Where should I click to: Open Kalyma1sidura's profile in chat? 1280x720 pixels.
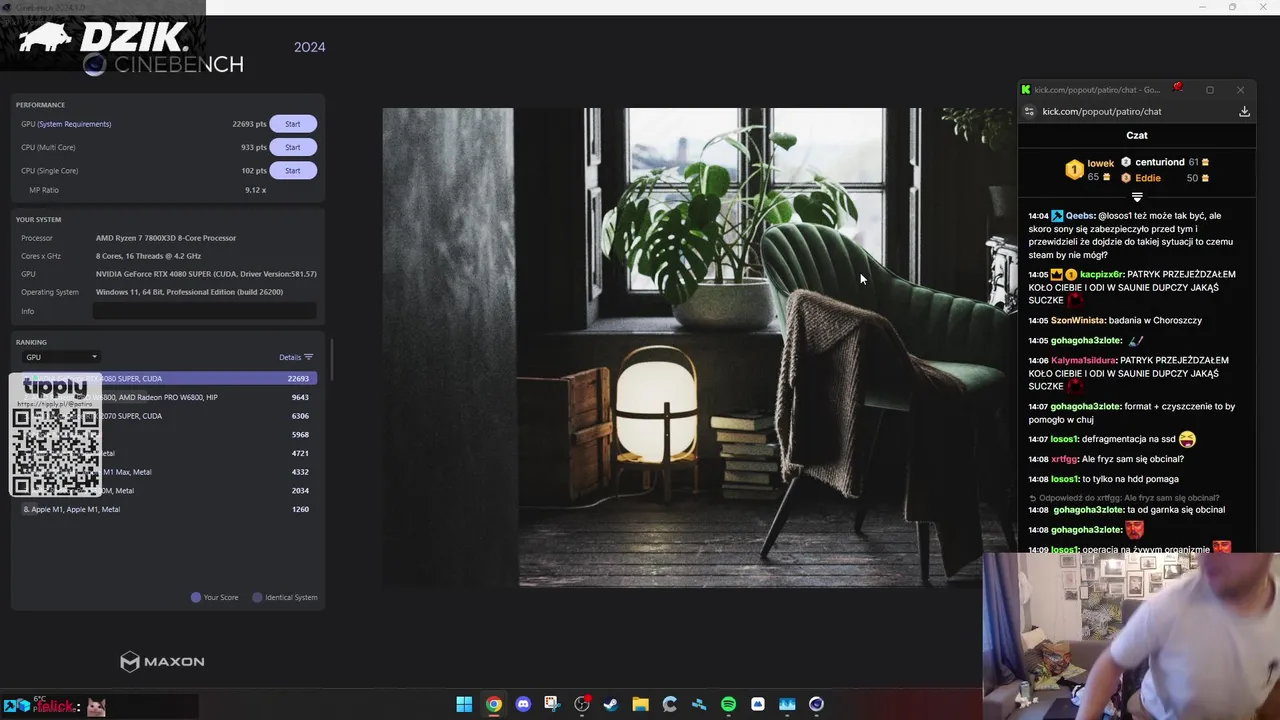point(1084,360)
